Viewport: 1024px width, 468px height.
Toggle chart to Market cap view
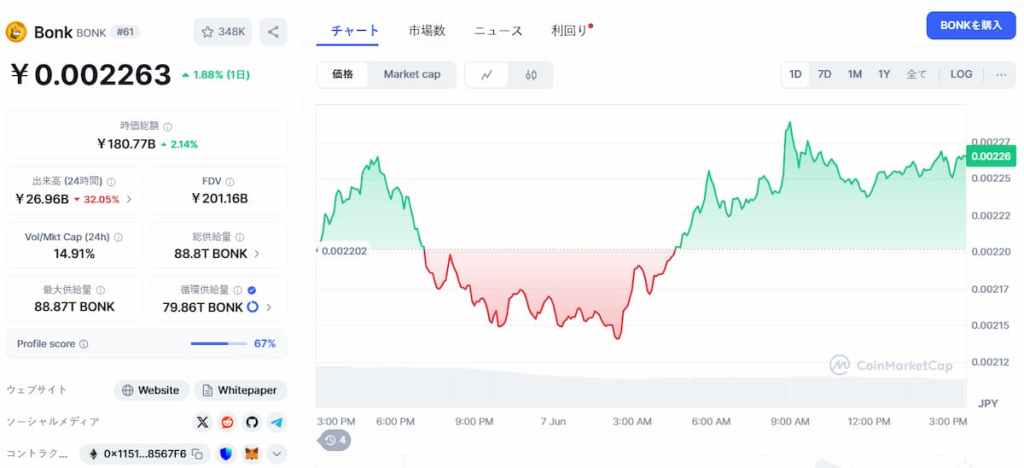(412, 74)
